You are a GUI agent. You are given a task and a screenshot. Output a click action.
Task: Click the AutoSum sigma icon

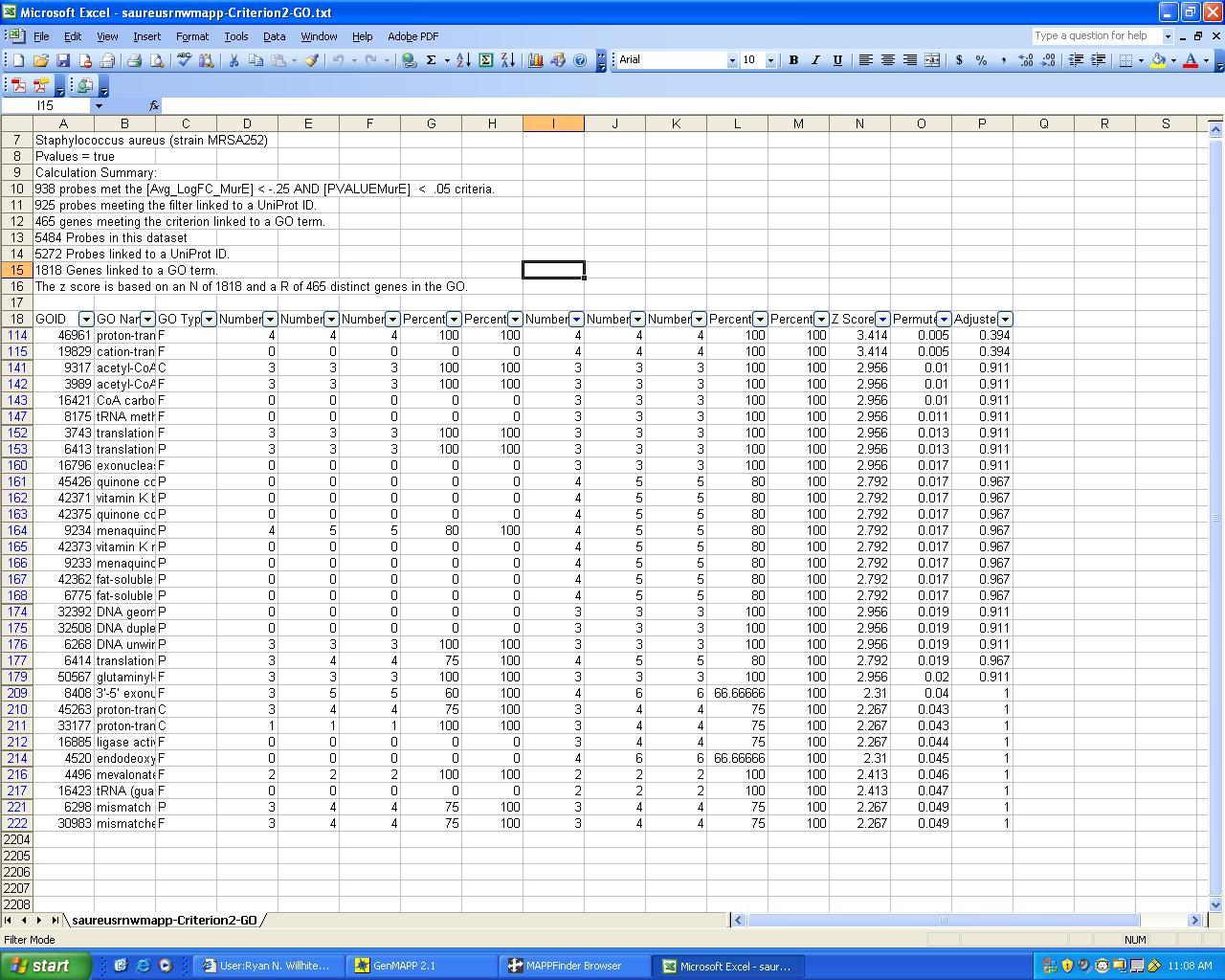432,60
